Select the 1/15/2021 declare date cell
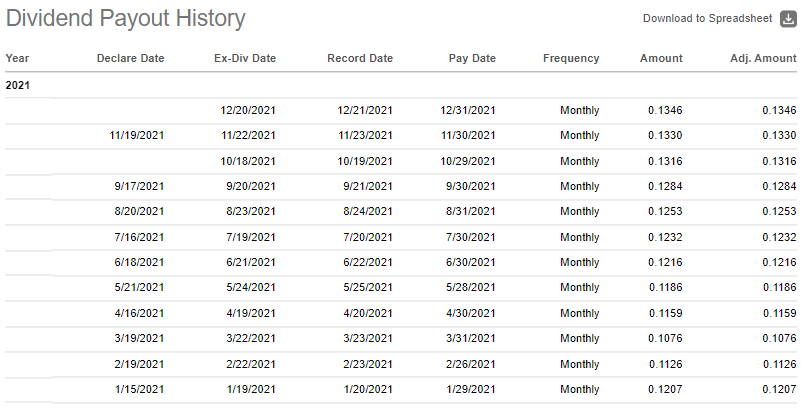 pyautogui.click(x=139, y=389)
